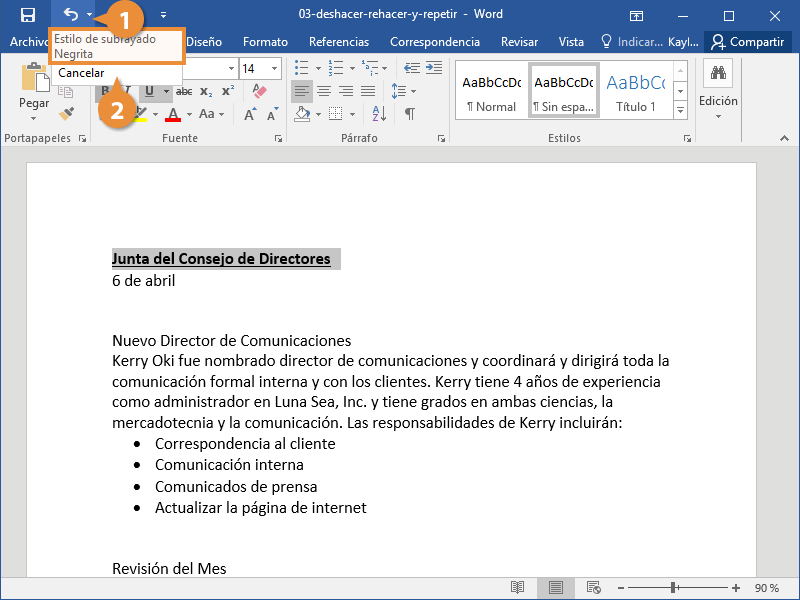The width and height of the screenshot is (800, 600).
Task: Toggle Center alignment button
Action: pos(323,91)
